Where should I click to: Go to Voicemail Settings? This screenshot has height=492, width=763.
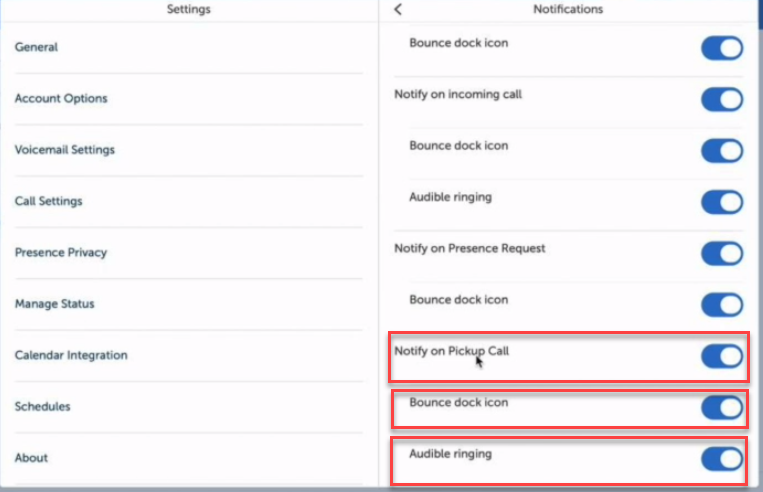pyautogui.click(x=65, y=150)
